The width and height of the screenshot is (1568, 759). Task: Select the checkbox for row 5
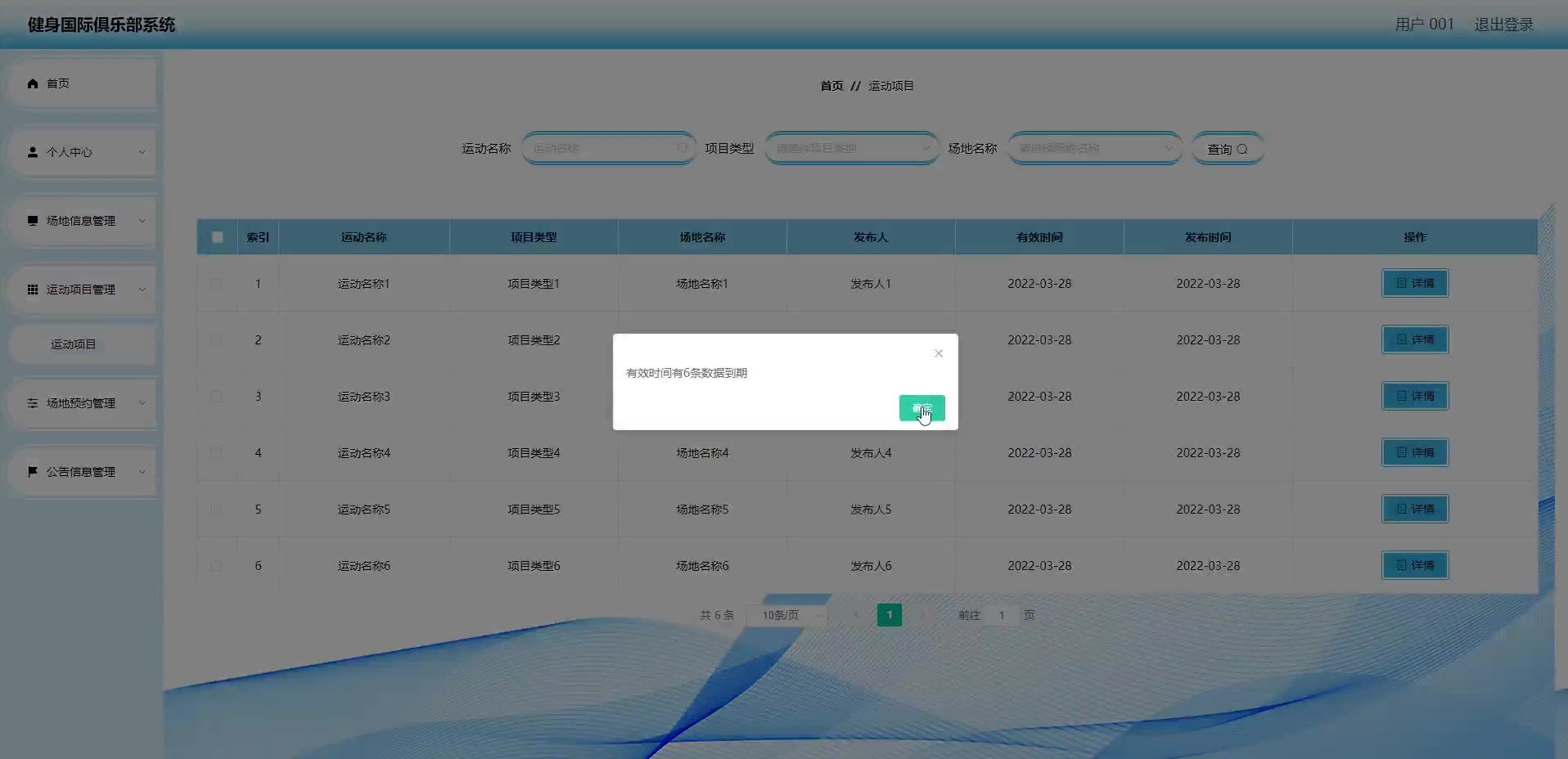tap(216, 510)
